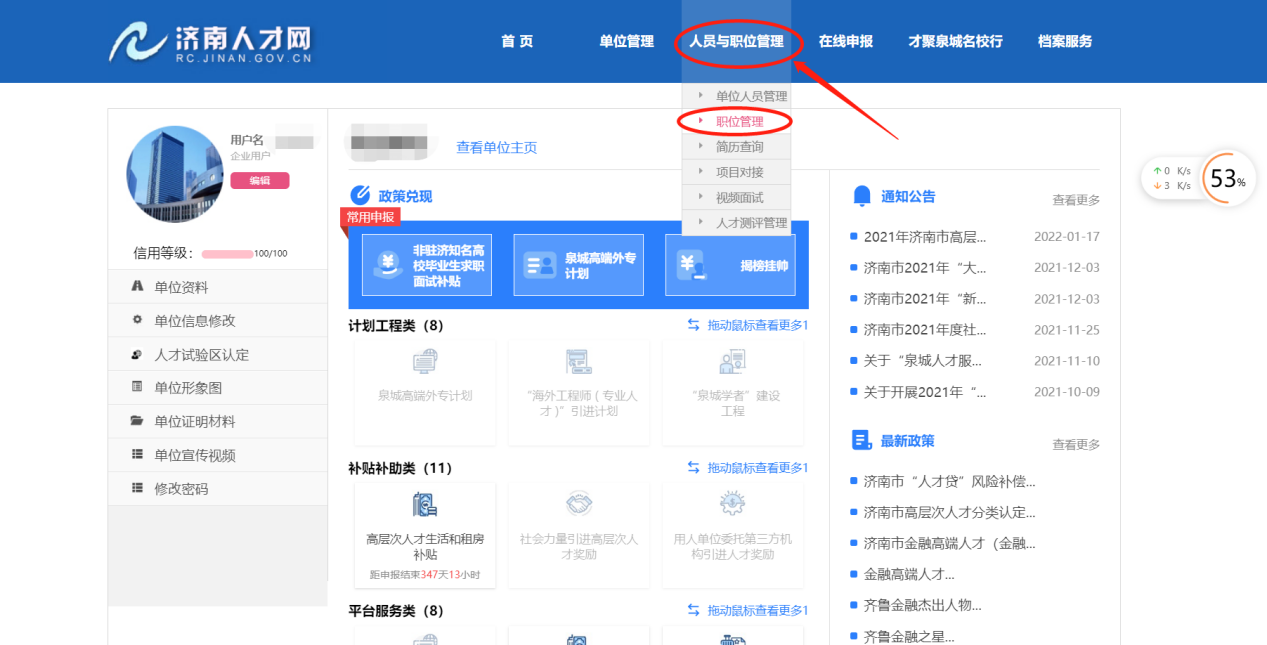This screenshot has height=645, width=1267.
Task: Open notice 关于开展2021年“...
Action: click(x=925, y=392)
